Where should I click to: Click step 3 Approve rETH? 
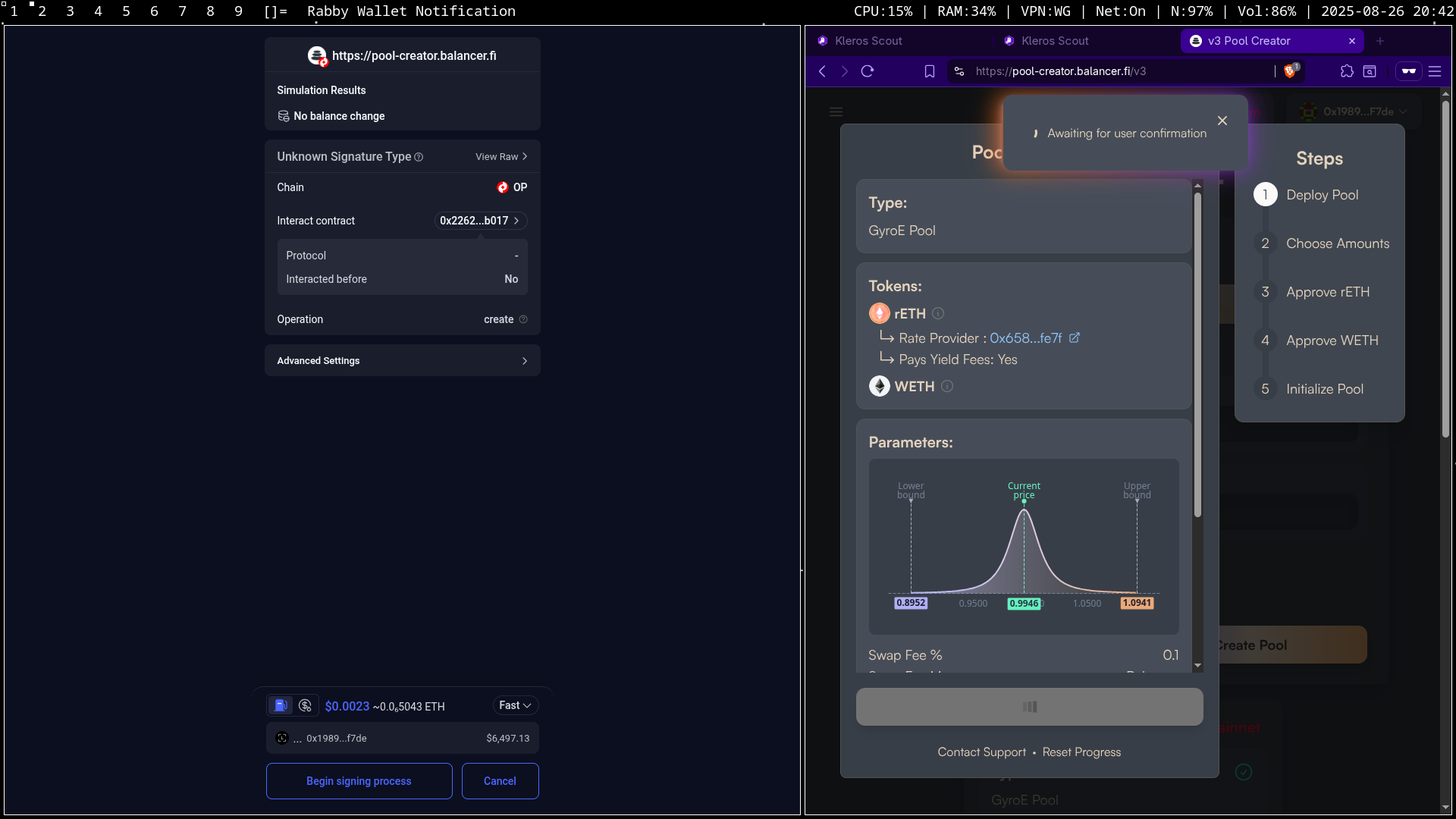click(x=1312, y=292)
